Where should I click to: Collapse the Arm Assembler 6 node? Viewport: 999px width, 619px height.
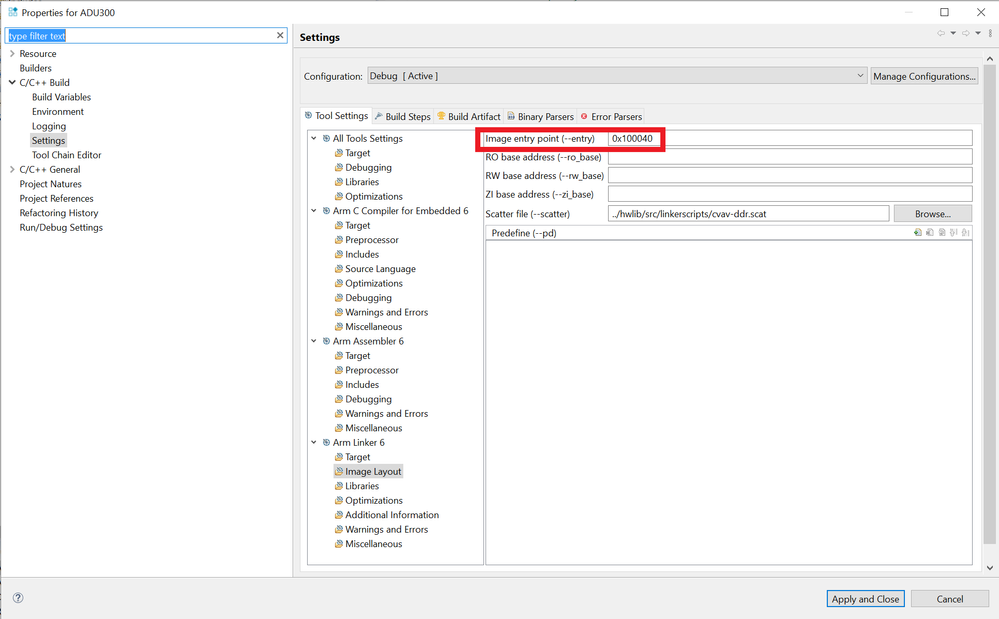313,341
